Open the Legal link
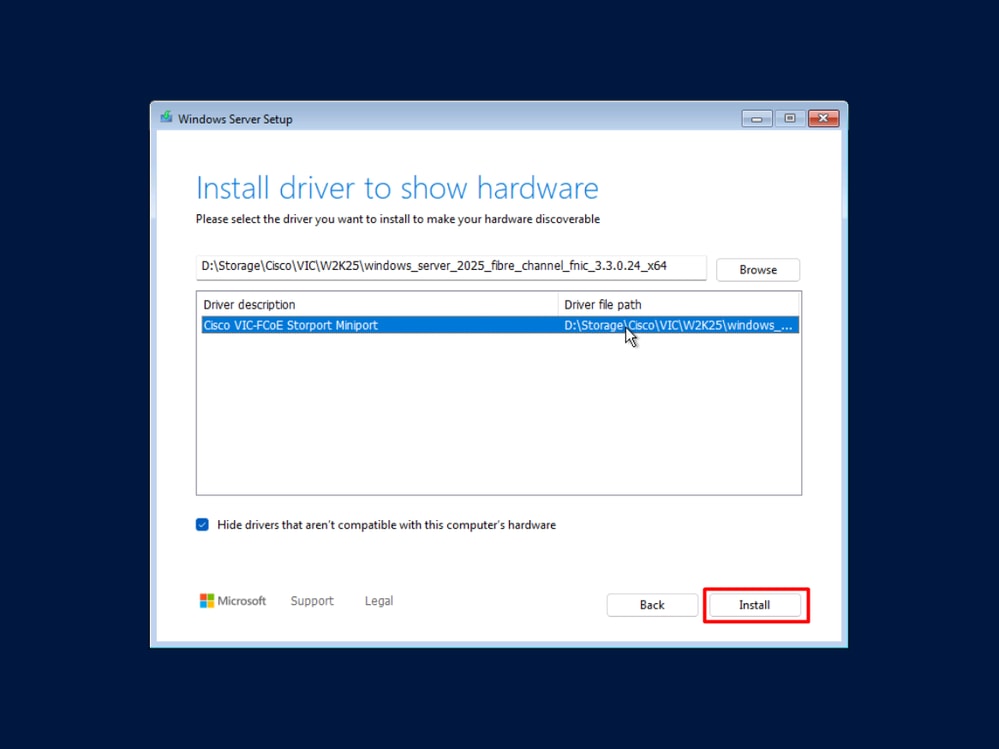Screen dimensions: 999x749 pyautogui.click(x=378, y=600)
